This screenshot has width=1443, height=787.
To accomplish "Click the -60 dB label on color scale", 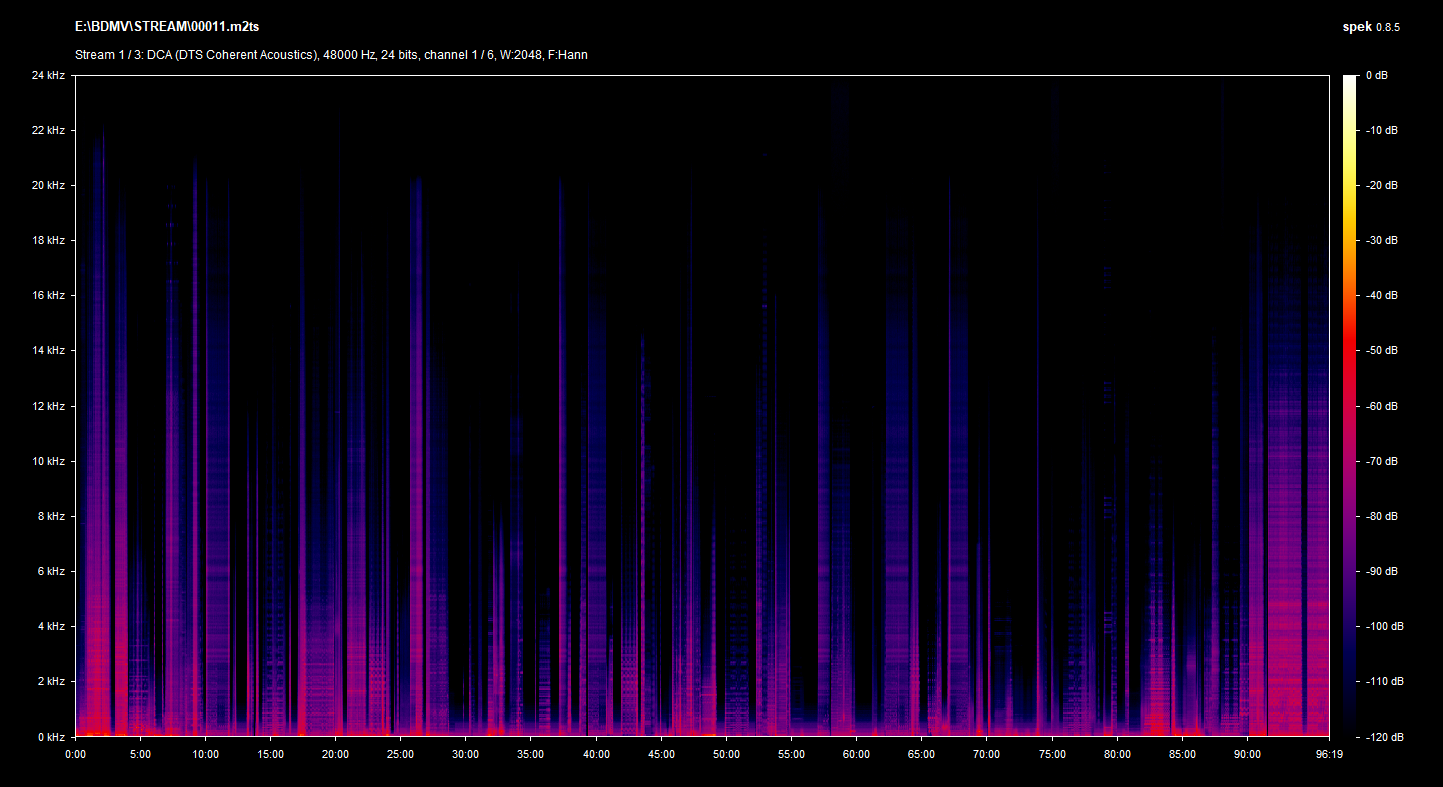I will [1382, 406].
